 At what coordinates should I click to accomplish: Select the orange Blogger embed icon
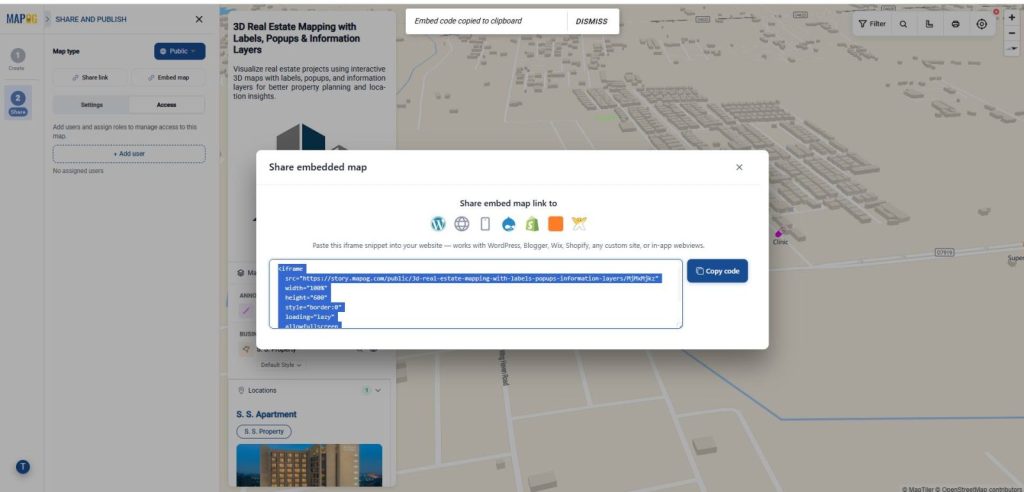click(555, 224)
